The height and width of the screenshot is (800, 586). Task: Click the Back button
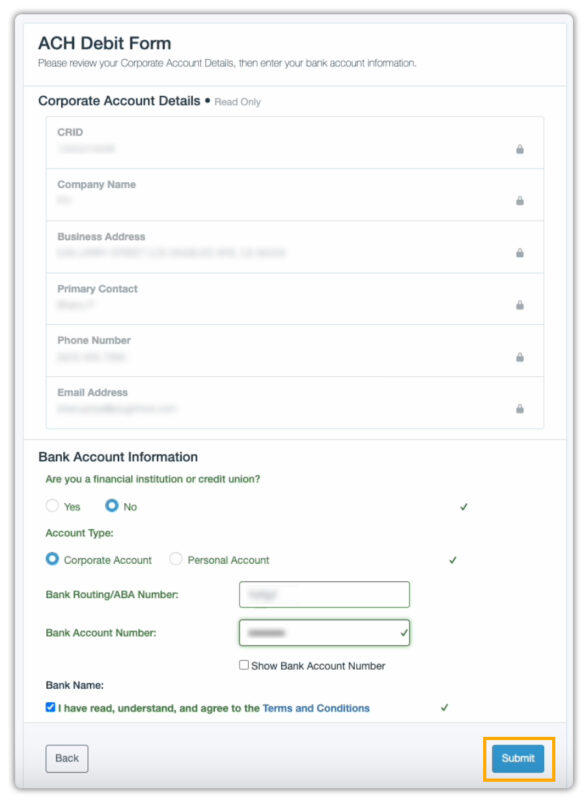click(x=66, y=758)
